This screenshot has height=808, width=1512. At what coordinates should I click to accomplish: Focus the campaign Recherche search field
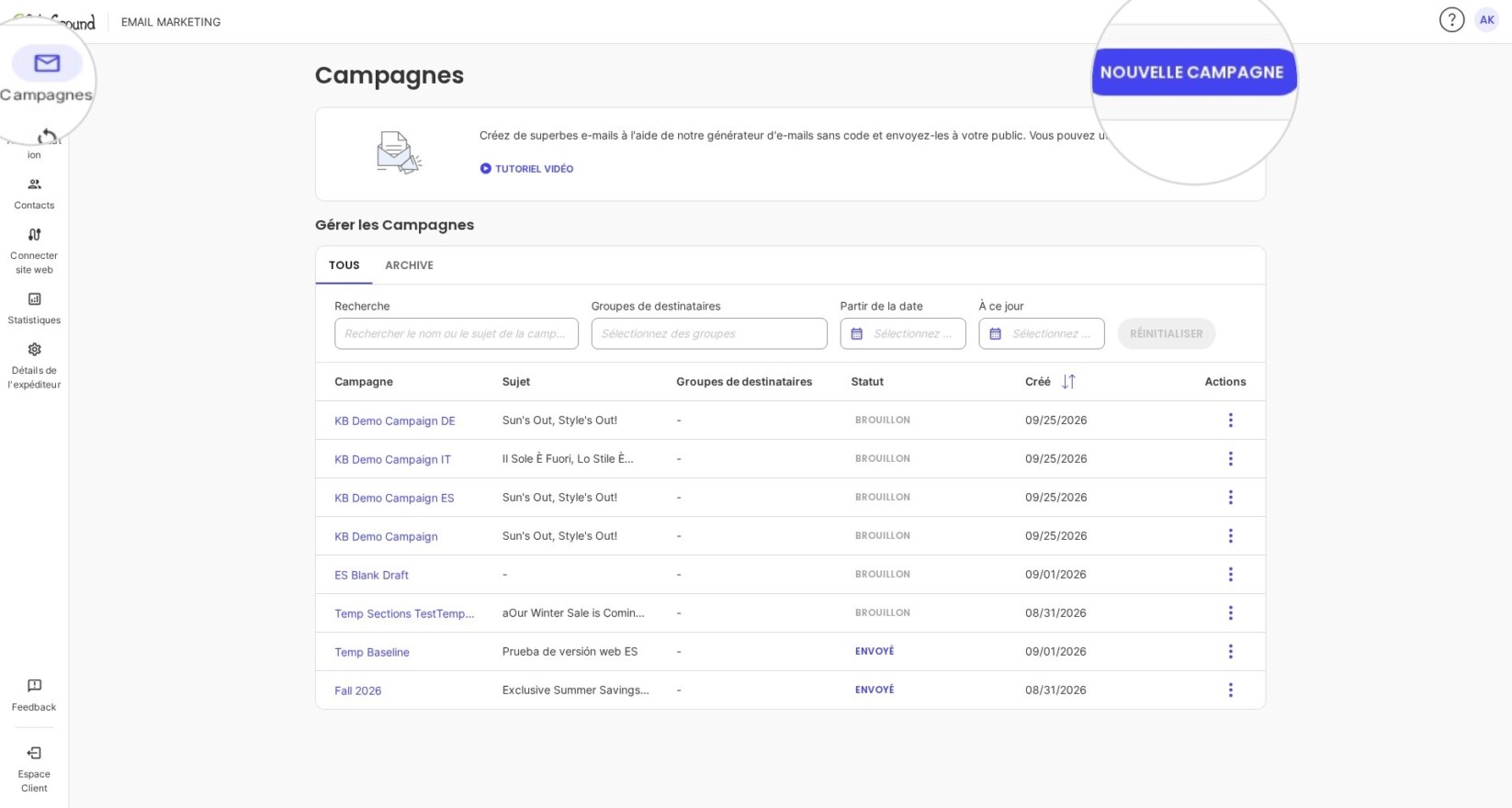point(457,333)
